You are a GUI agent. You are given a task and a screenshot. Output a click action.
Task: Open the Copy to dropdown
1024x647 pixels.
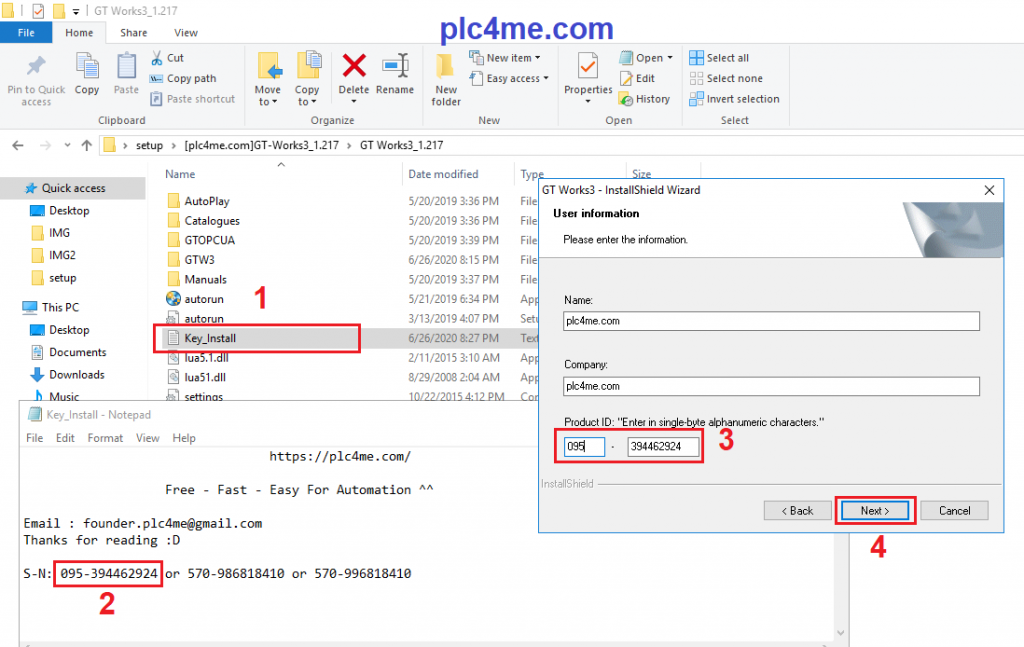[306, 96]
